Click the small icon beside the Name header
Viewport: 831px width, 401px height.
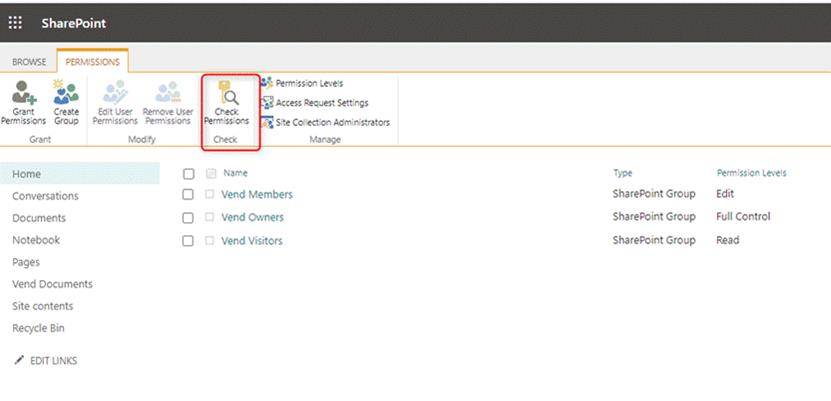click(211, 173)
